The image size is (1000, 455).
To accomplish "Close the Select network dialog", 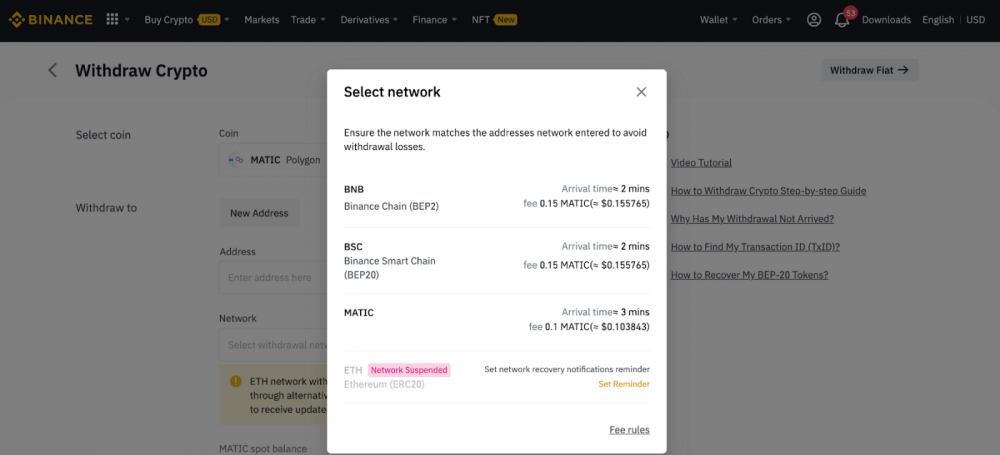I will click(641, 92).
